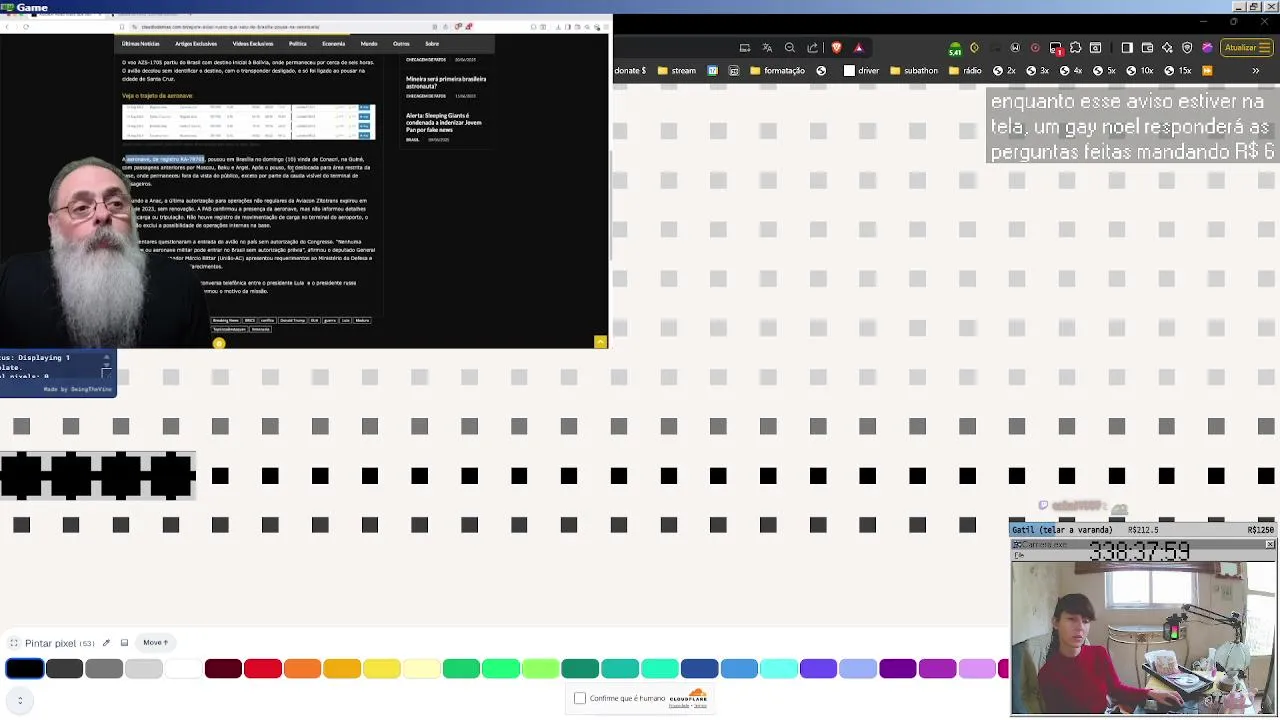
Task: Open the extensions puzzle icon
Action: [1076, 47]
